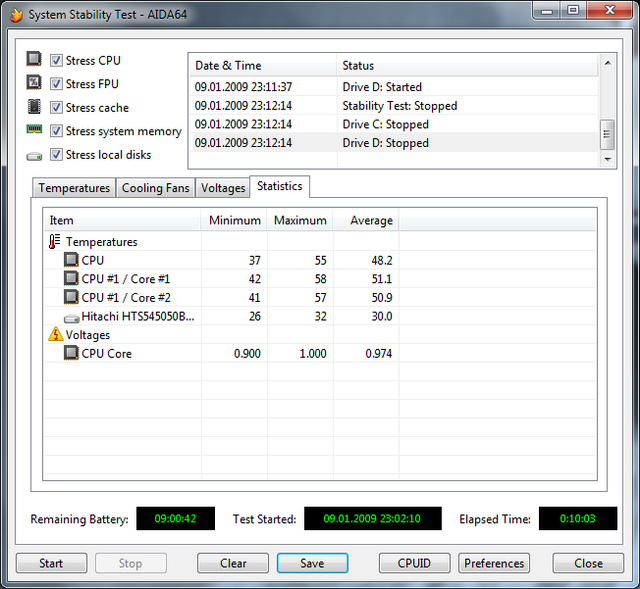Click the log scrollbar thumb

click(607, 134)
